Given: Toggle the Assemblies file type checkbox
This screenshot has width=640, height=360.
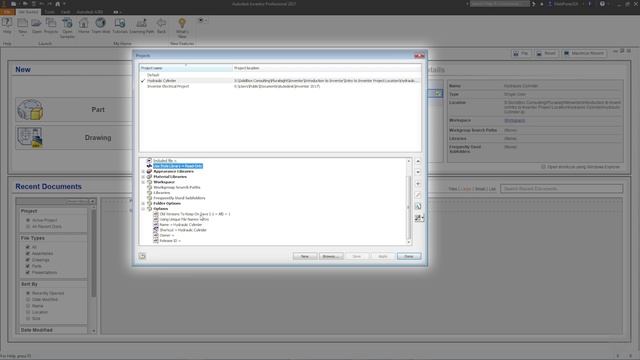Looking at the screenshot, I should (28, 253).
